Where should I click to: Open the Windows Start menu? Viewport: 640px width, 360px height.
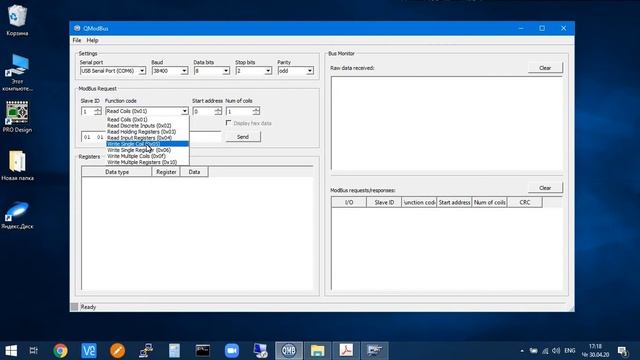coord(11,351)
